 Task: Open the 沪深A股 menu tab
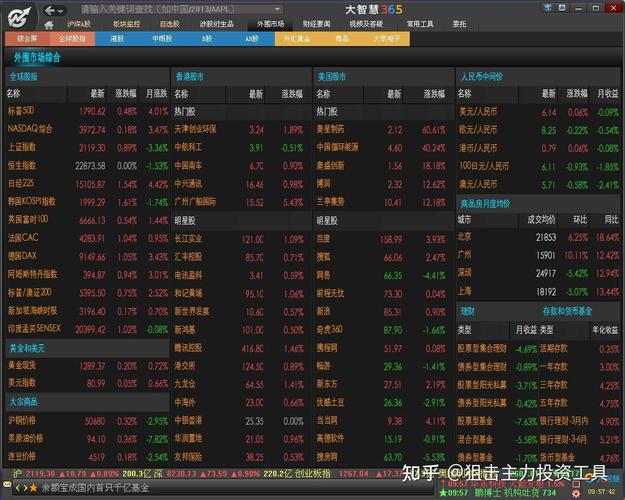[79, 23]
